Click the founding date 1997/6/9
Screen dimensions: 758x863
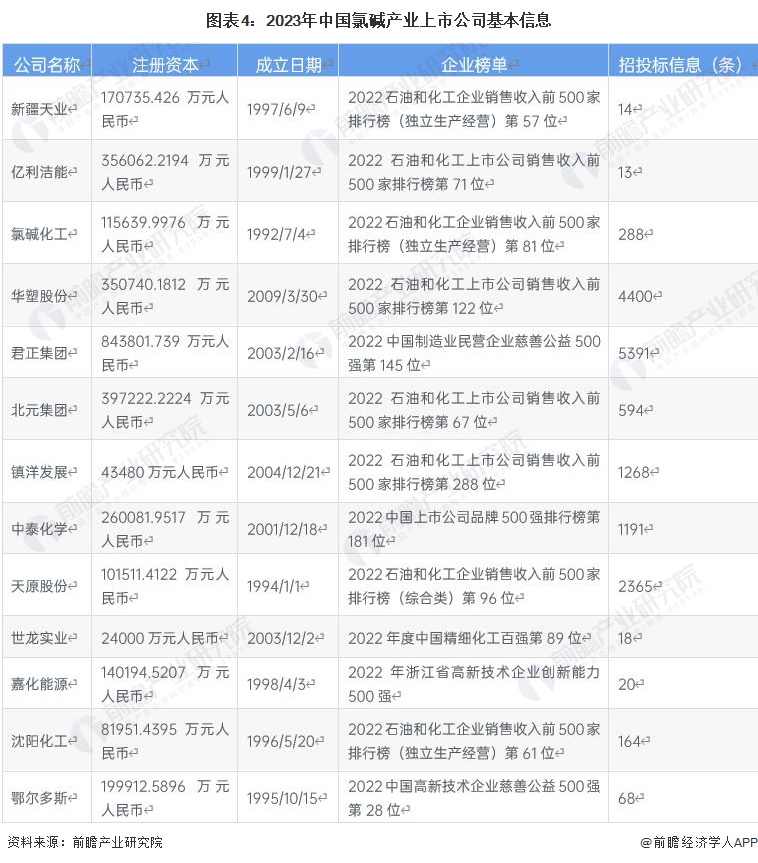coord(276,109)
